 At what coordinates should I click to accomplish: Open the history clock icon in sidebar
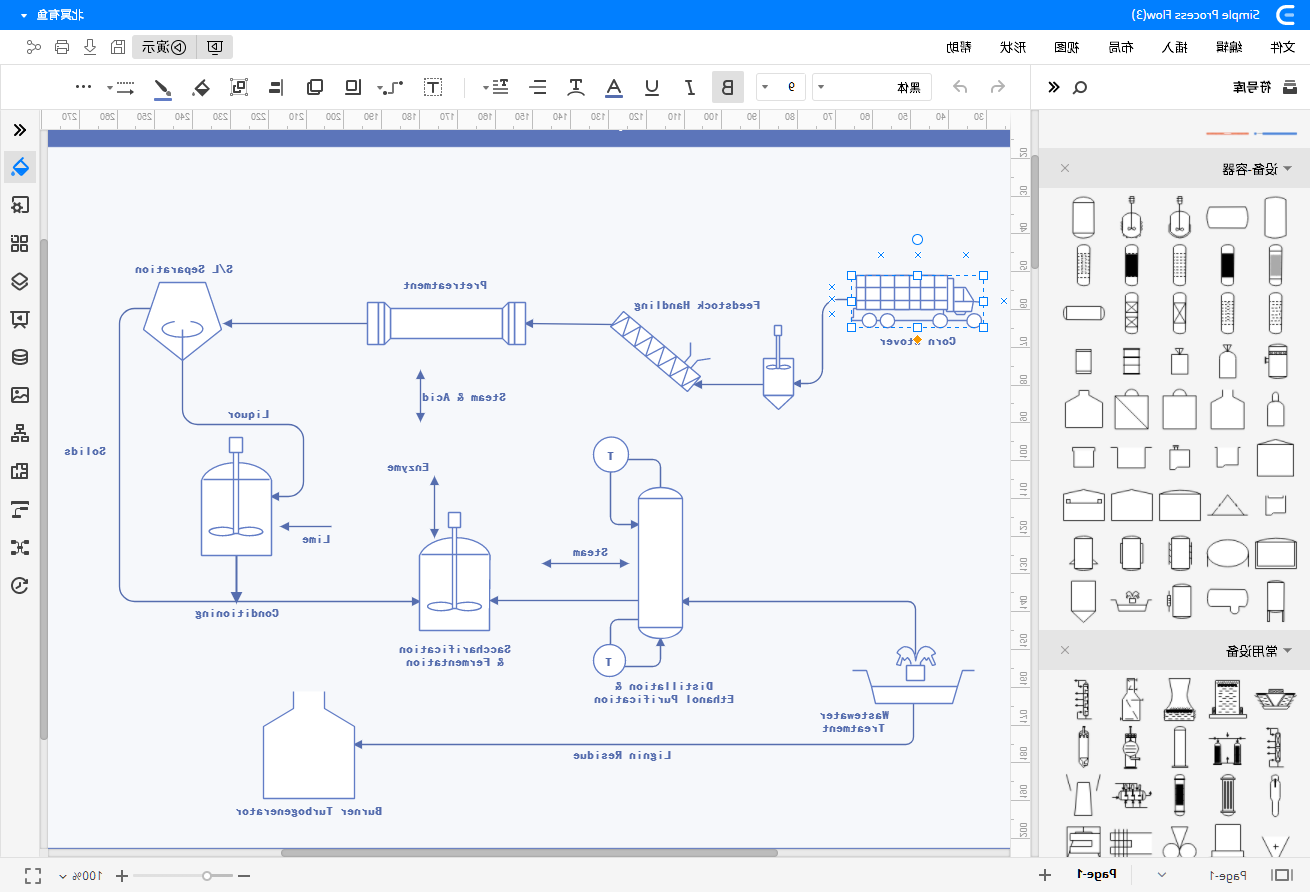[19, 585]
